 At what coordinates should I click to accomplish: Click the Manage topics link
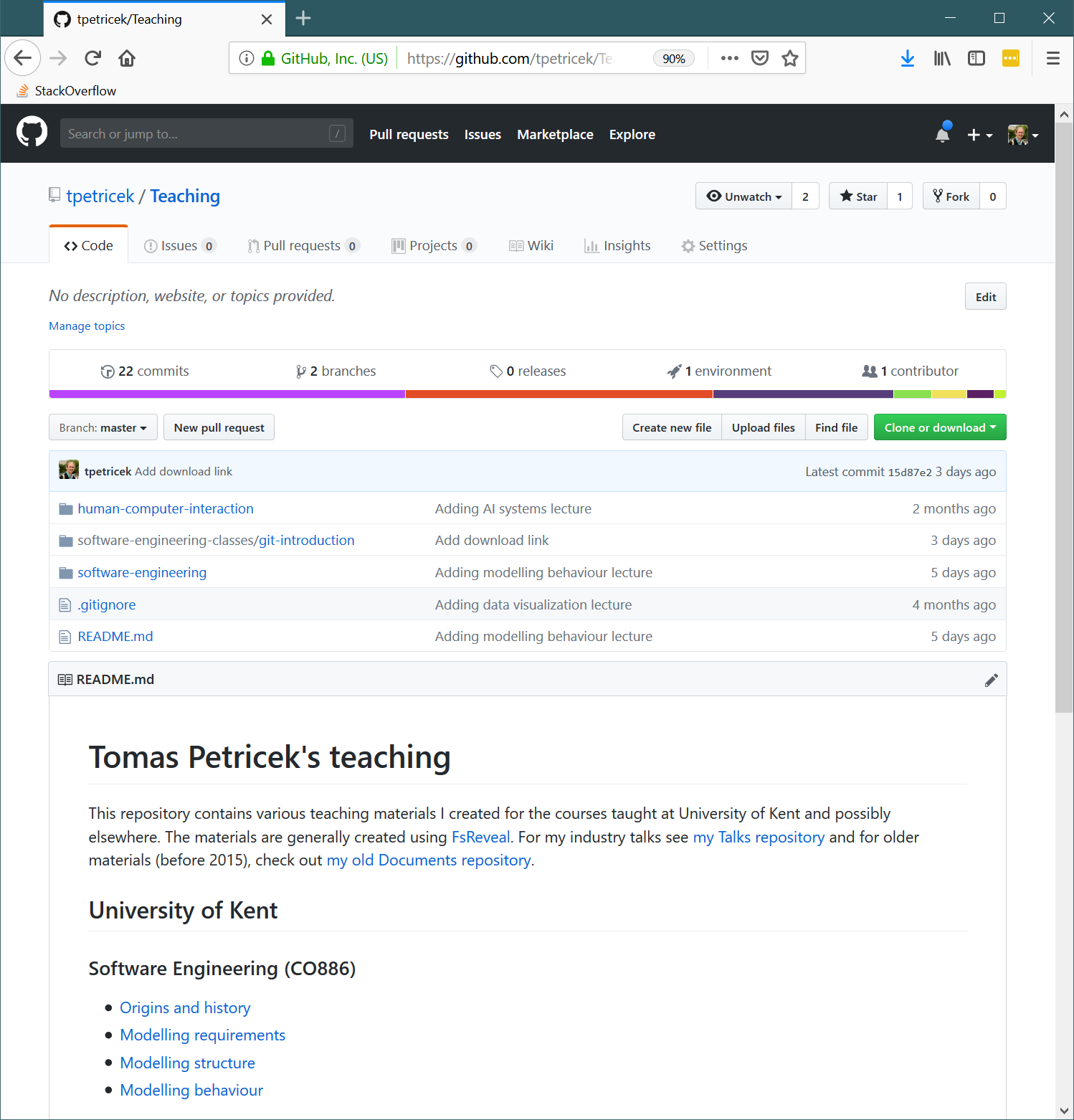[87, 326]
